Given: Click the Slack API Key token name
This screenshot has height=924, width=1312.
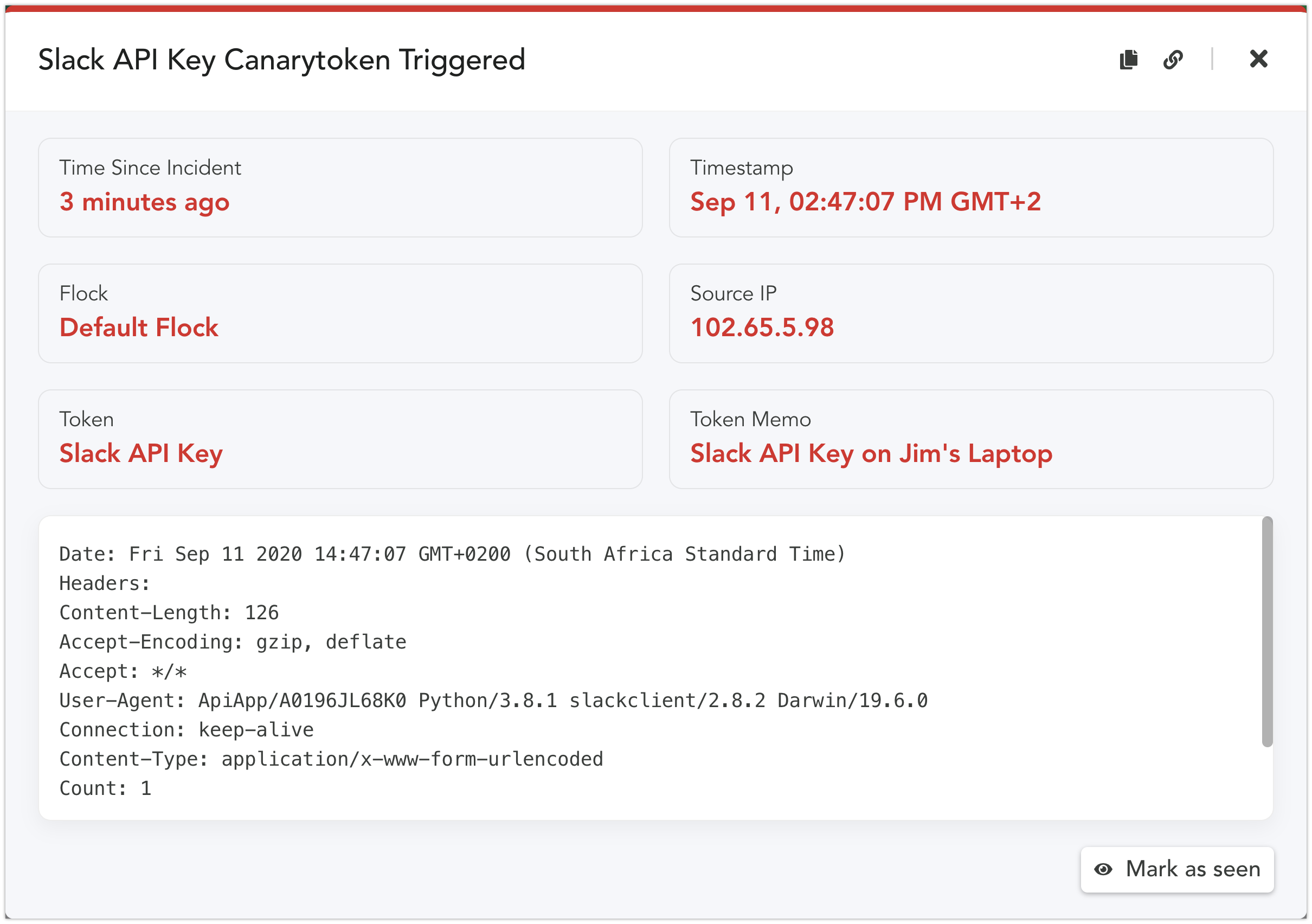Looking at the screenshot, I should click(x=140, y=454).
